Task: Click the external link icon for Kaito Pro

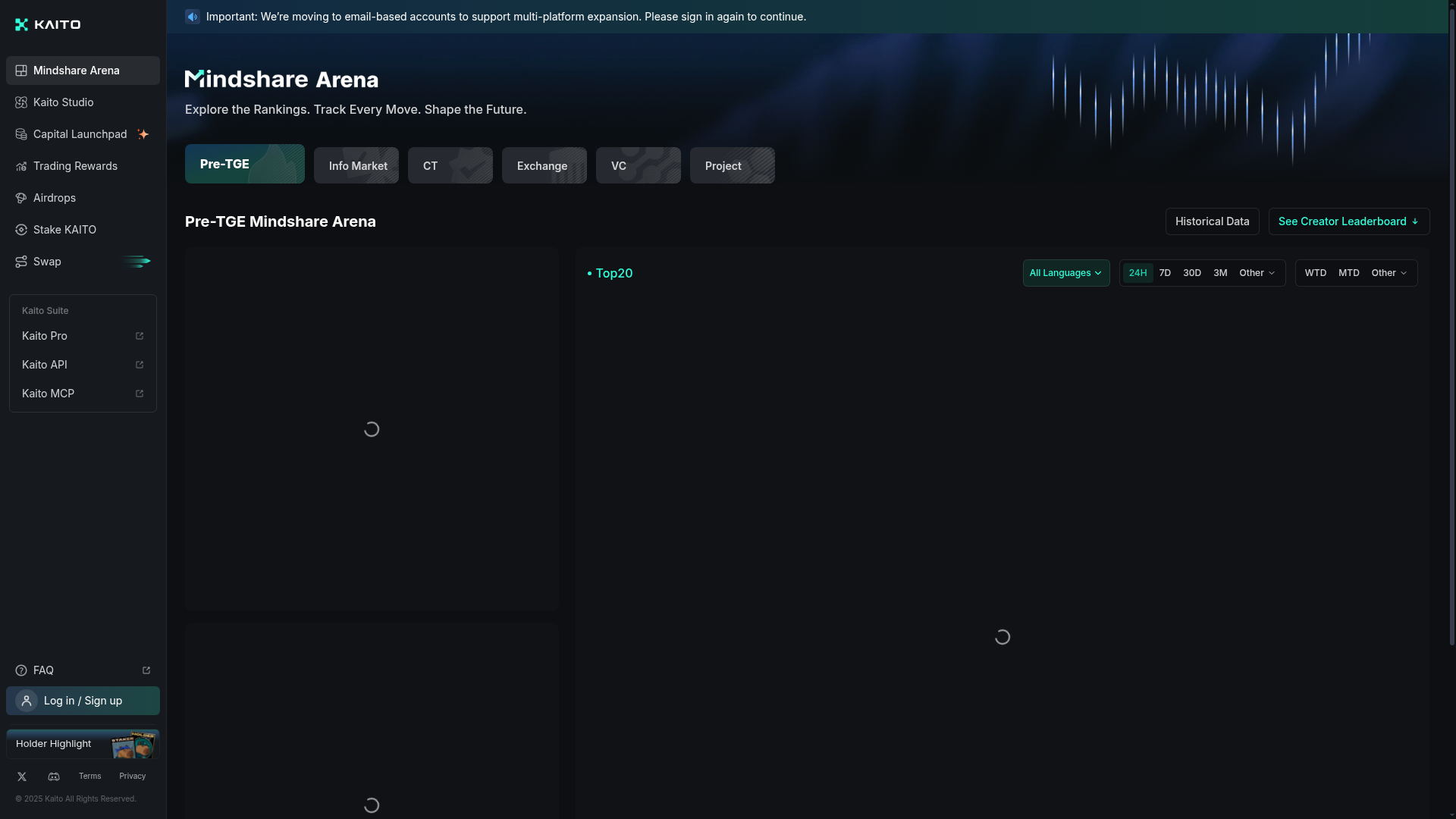Action: (x=140, y=336)
